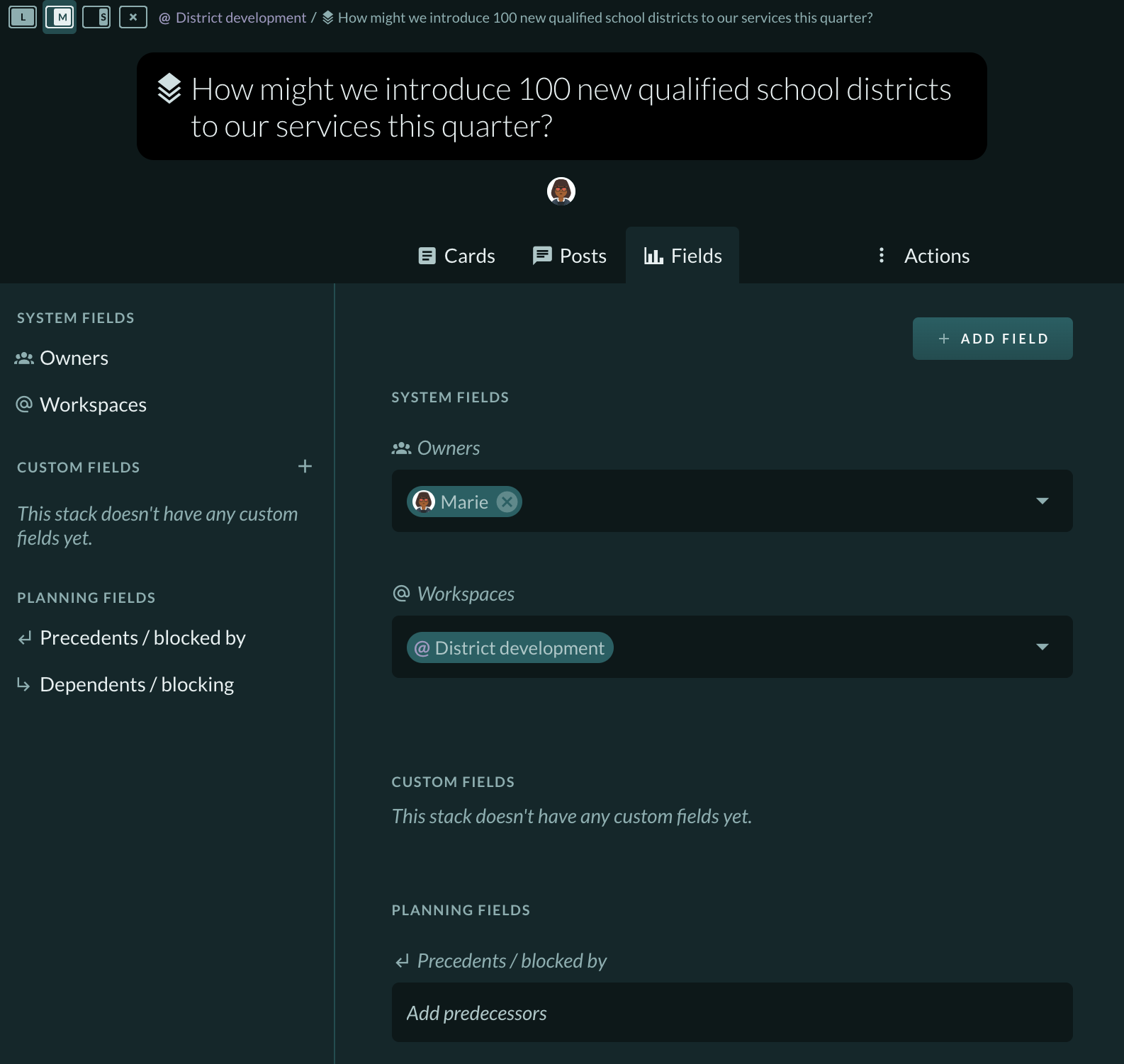Close panel with the X icon
This screenshot has width=1124, height=1064.
[133, 17]
